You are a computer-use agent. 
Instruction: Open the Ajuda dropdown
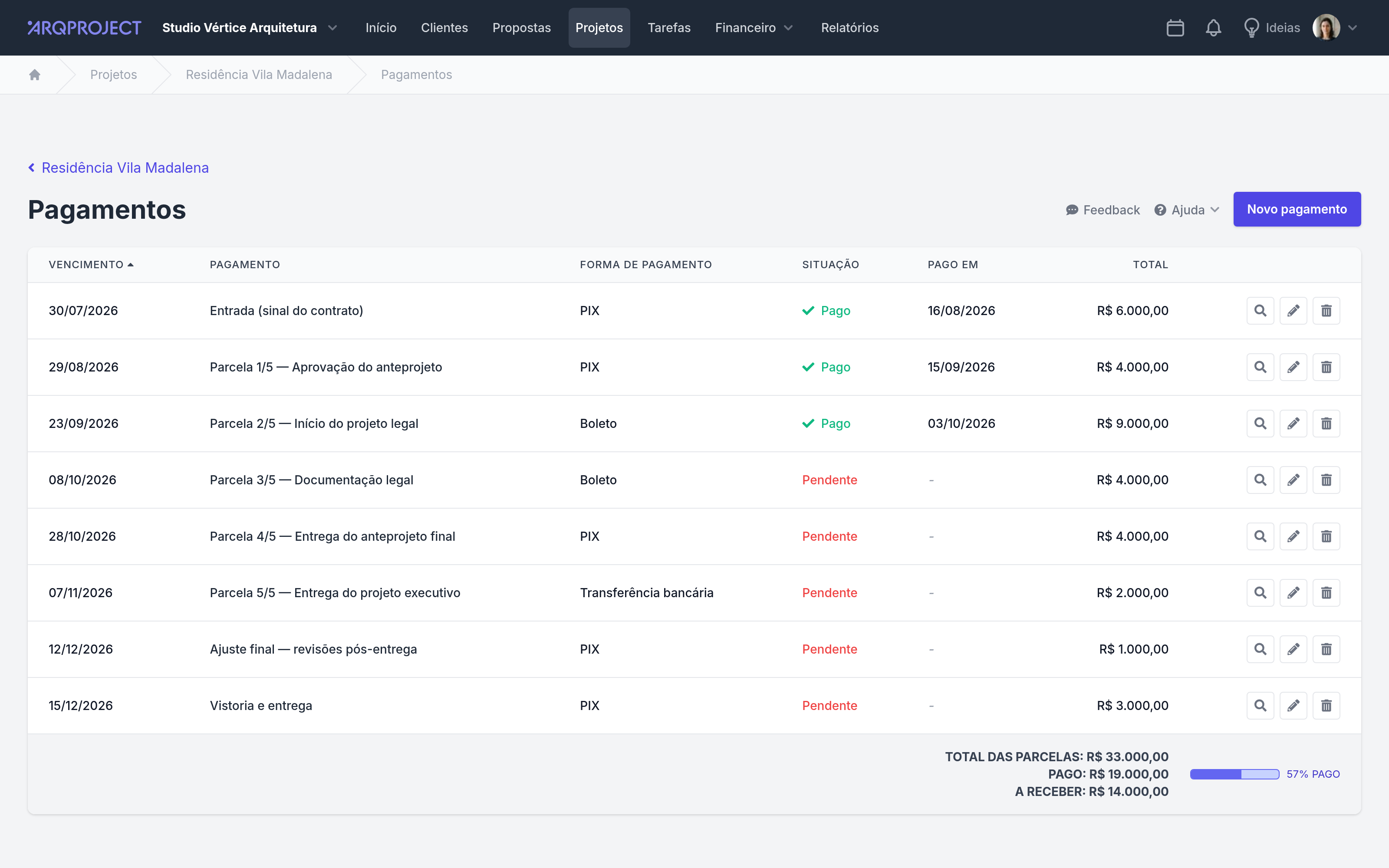tap(1186, 210)
